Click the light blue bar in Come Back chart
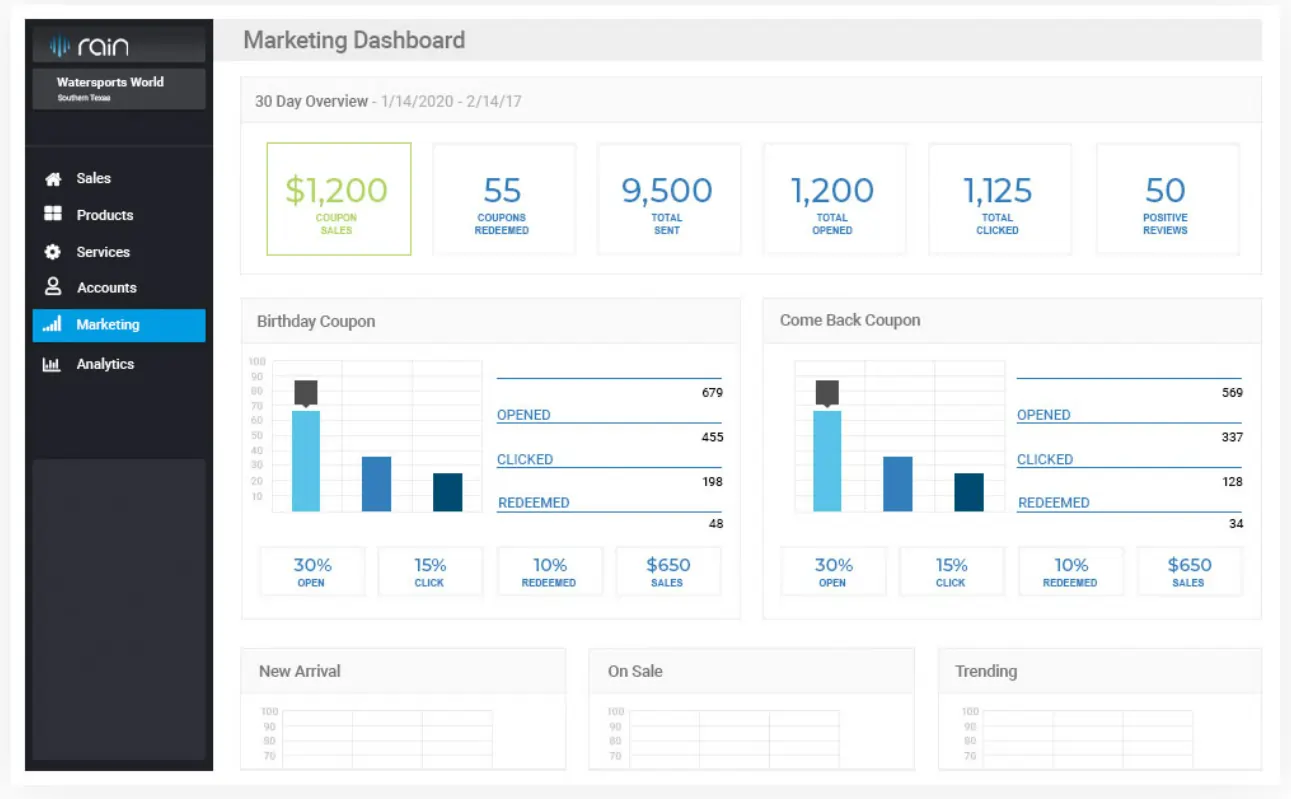The width and height of the screenshot is (1291, 799). (x=827, y=461)
